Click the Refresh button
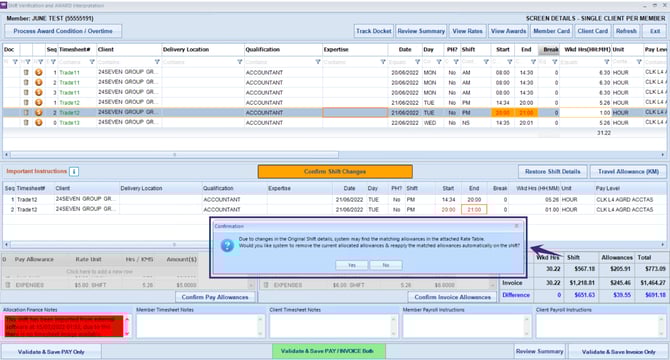The width and height of the screenshot is (670, 360). coord(626,31)
